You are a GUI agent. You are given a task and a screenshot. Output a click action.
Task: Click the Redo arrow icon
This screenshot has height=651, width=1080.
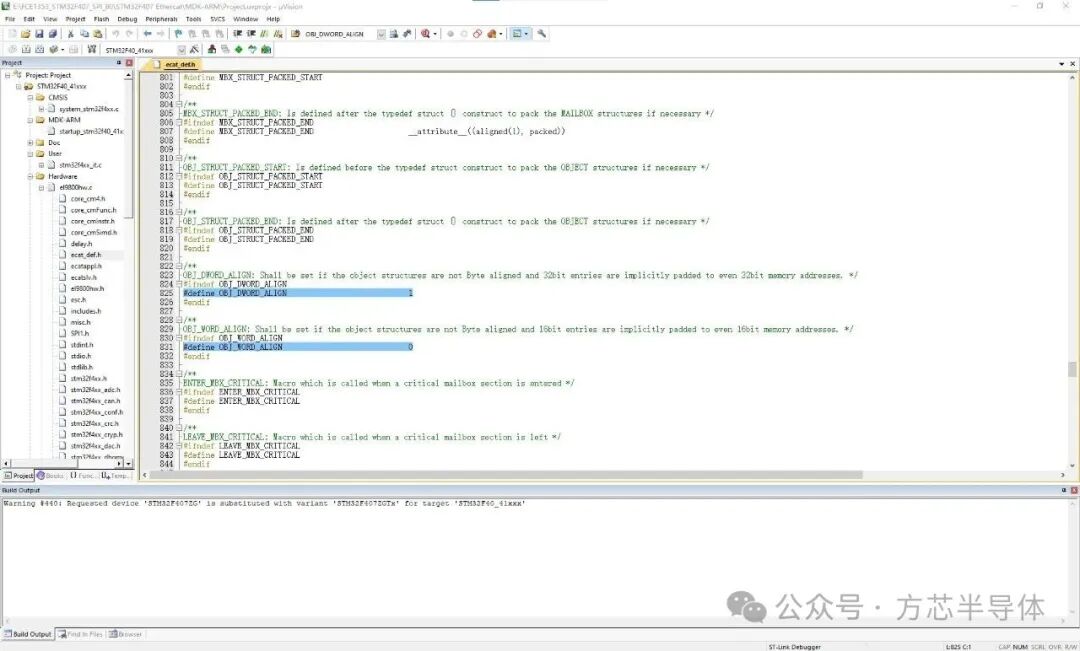tap(129, 33)
